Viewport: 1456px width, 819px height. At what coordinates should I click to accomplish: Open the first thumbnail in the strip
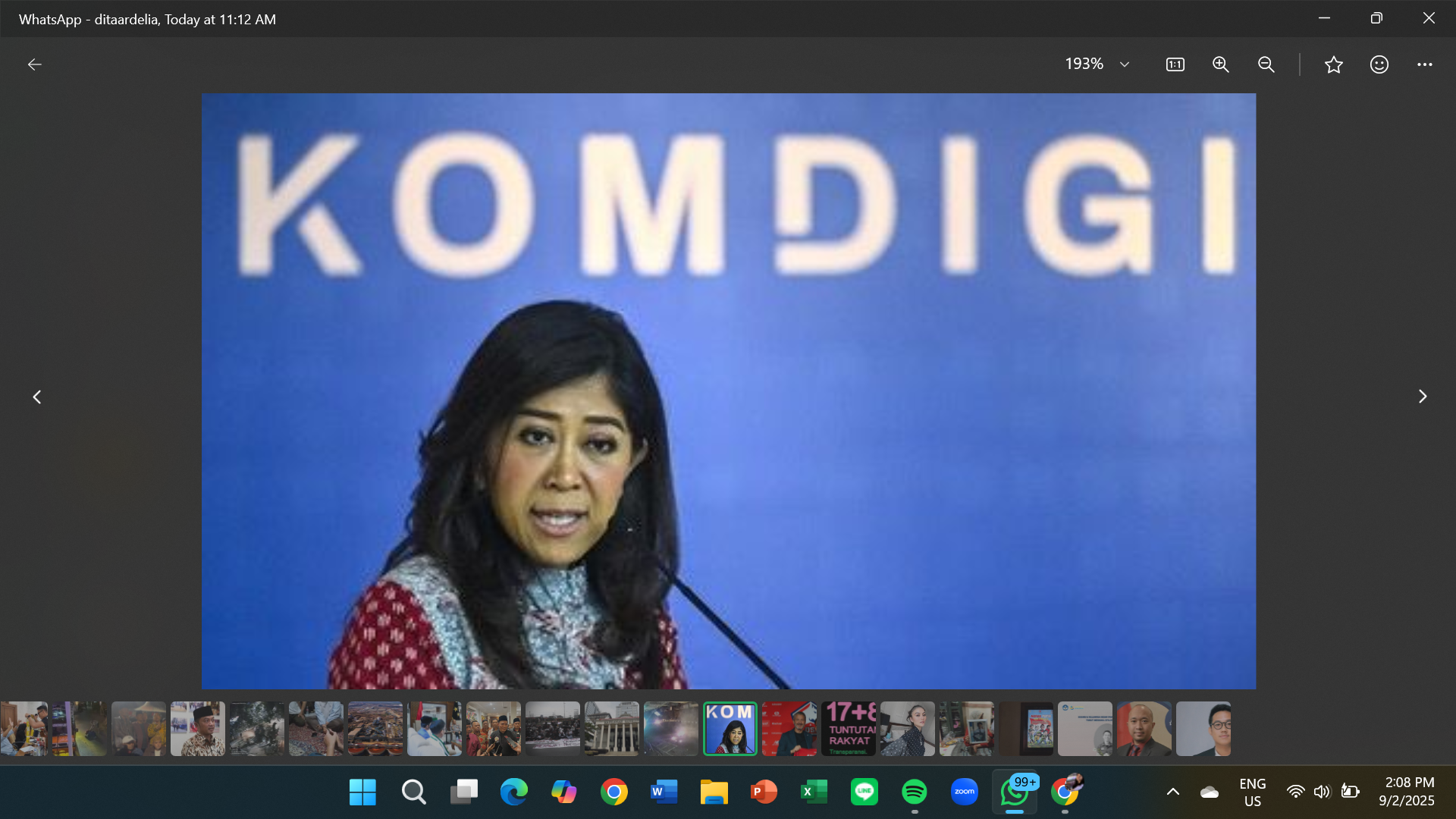coord(24,729)
